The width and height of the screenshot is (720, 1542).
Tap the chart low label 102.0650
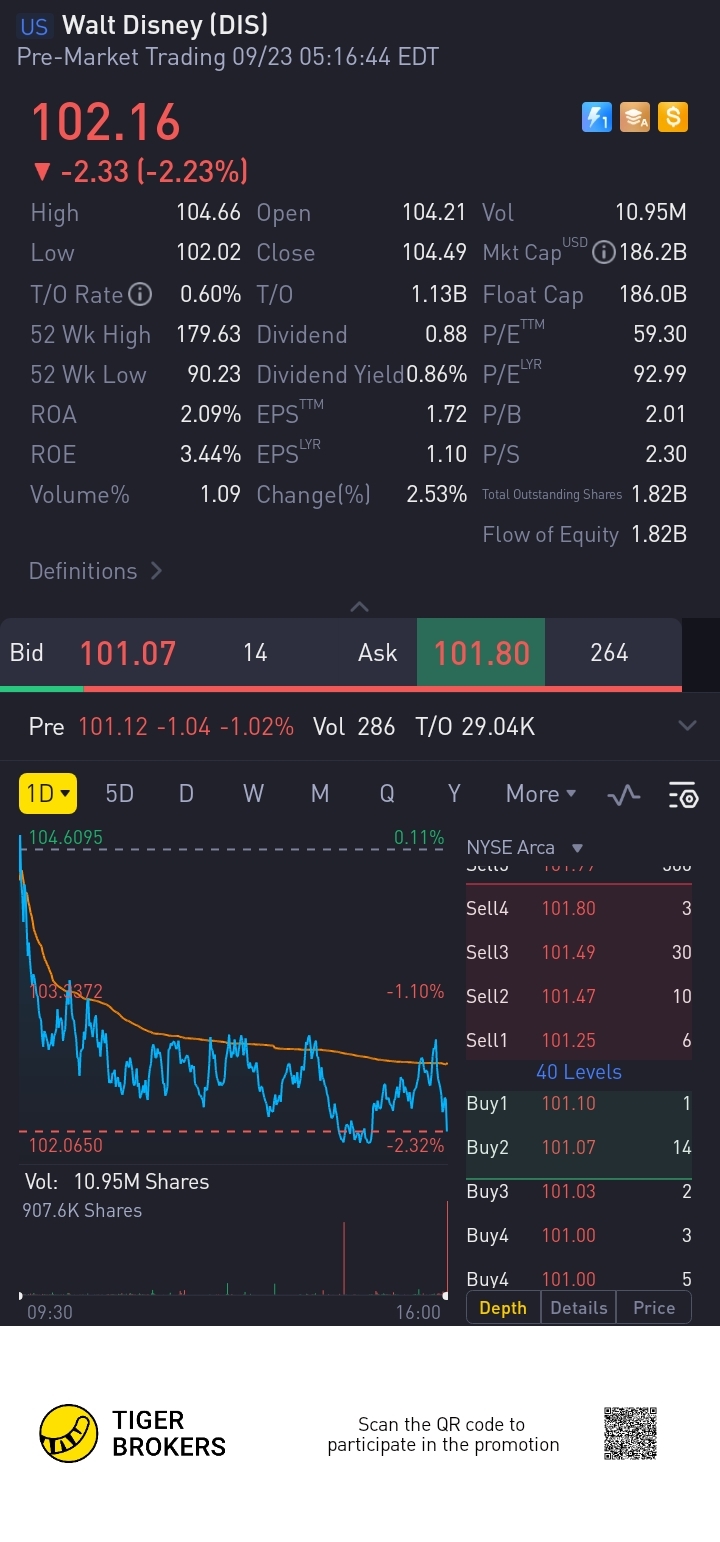(66, 1146)
